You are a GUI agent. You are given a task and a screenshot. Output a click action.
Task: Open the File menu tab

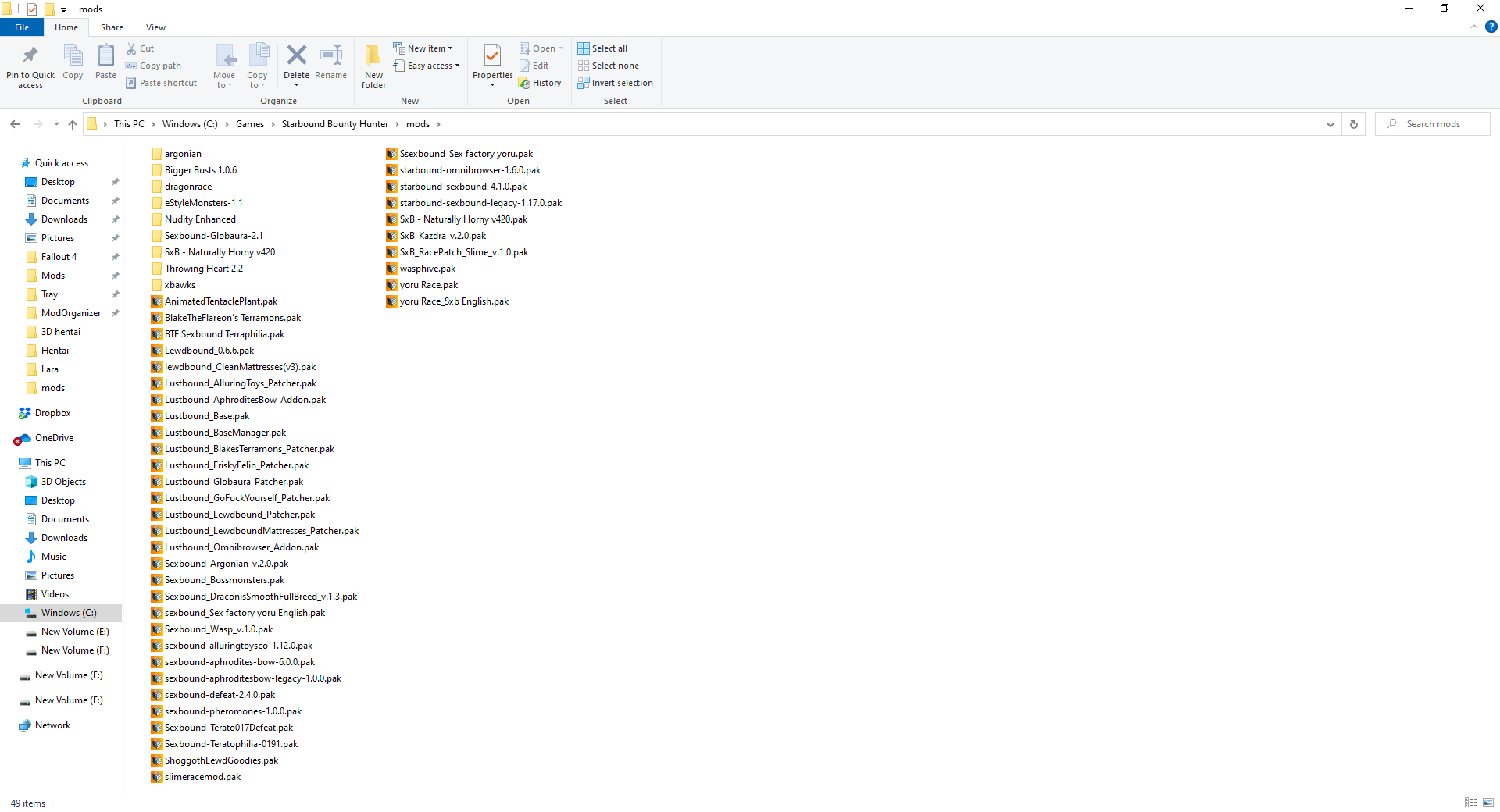click(22, 27)
